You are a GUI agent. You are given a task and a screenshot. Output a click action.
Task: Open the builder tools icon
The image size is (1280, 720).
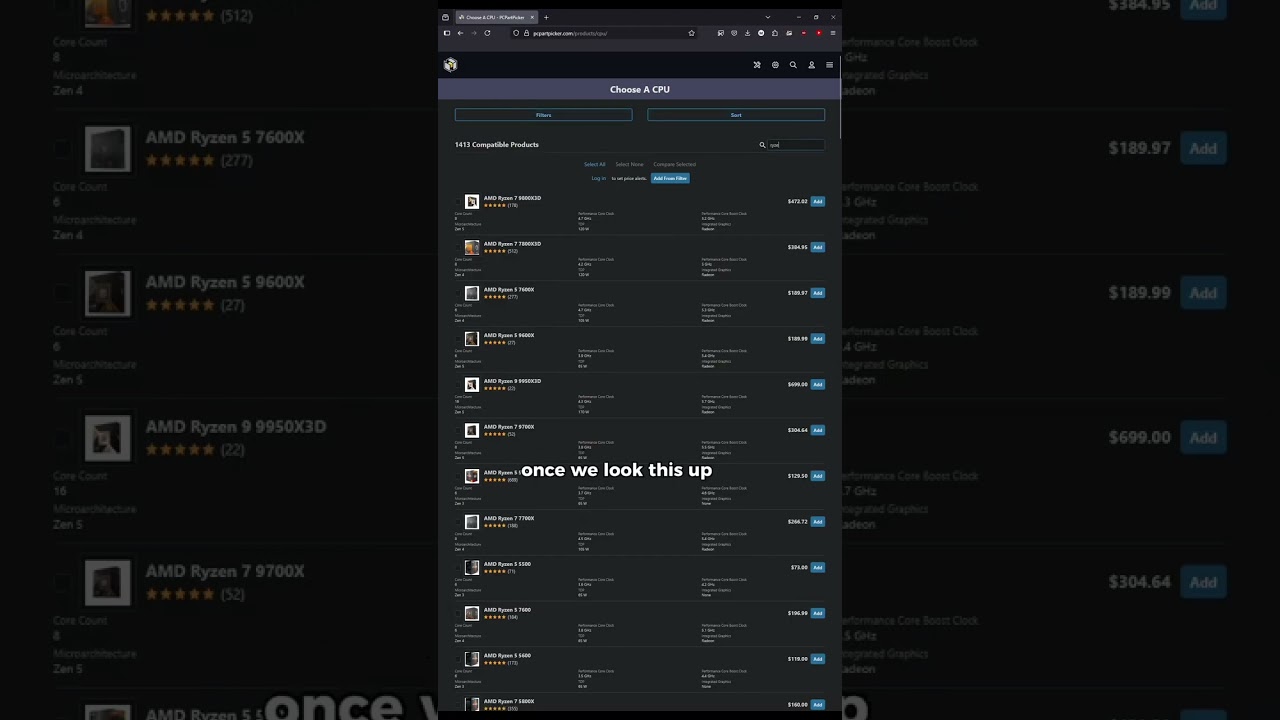757,65
